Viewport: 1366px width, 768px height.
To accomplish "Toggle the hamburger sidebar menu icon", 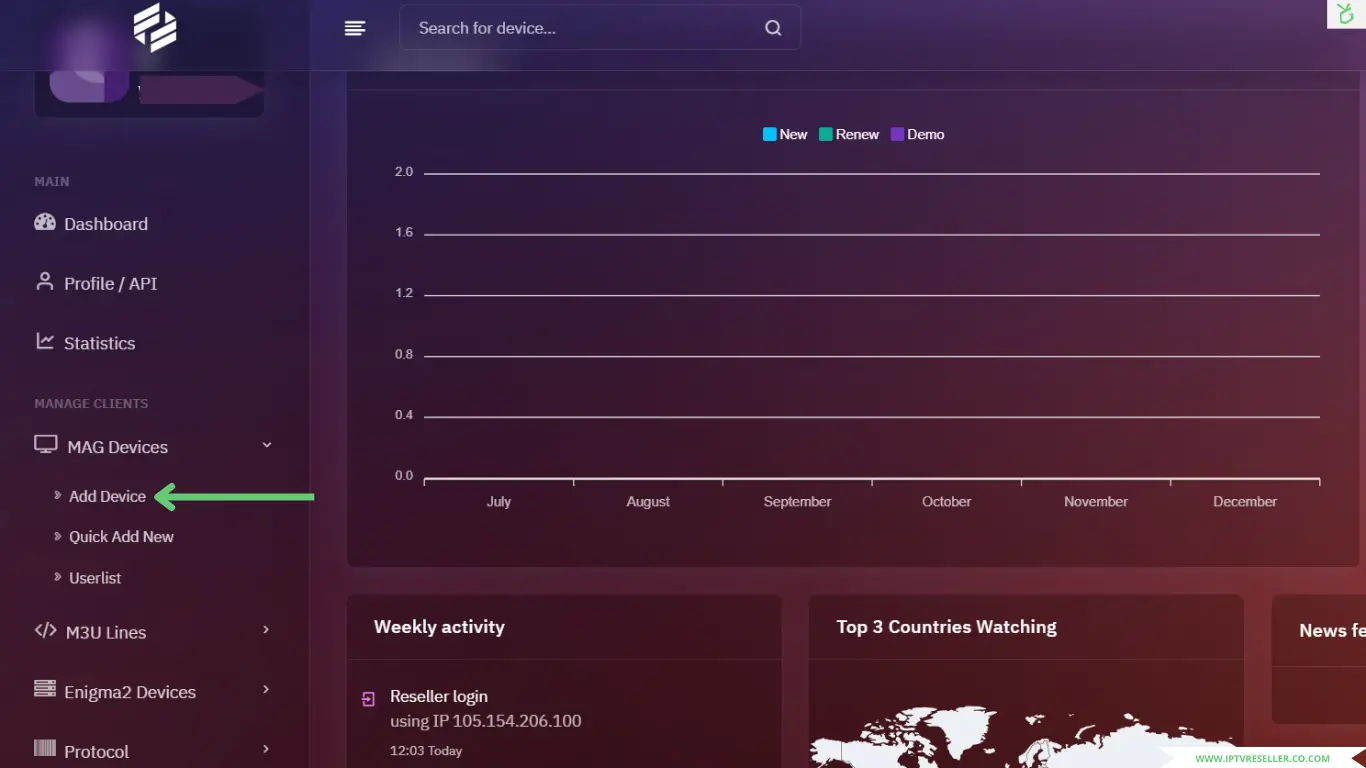I will 355,28.
